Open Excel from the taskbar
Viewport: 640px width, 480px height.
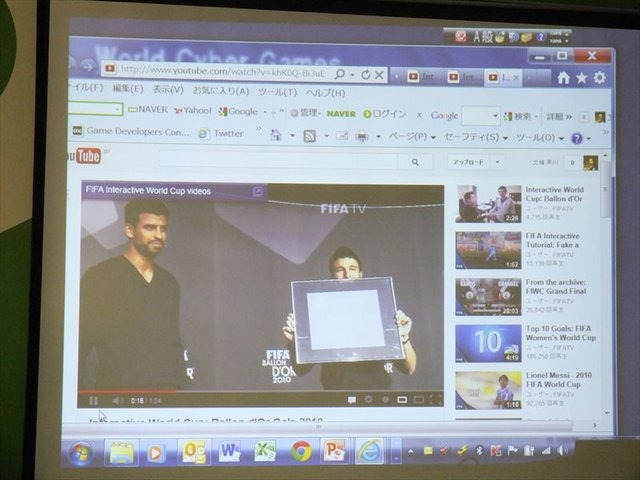coord(265,451)
